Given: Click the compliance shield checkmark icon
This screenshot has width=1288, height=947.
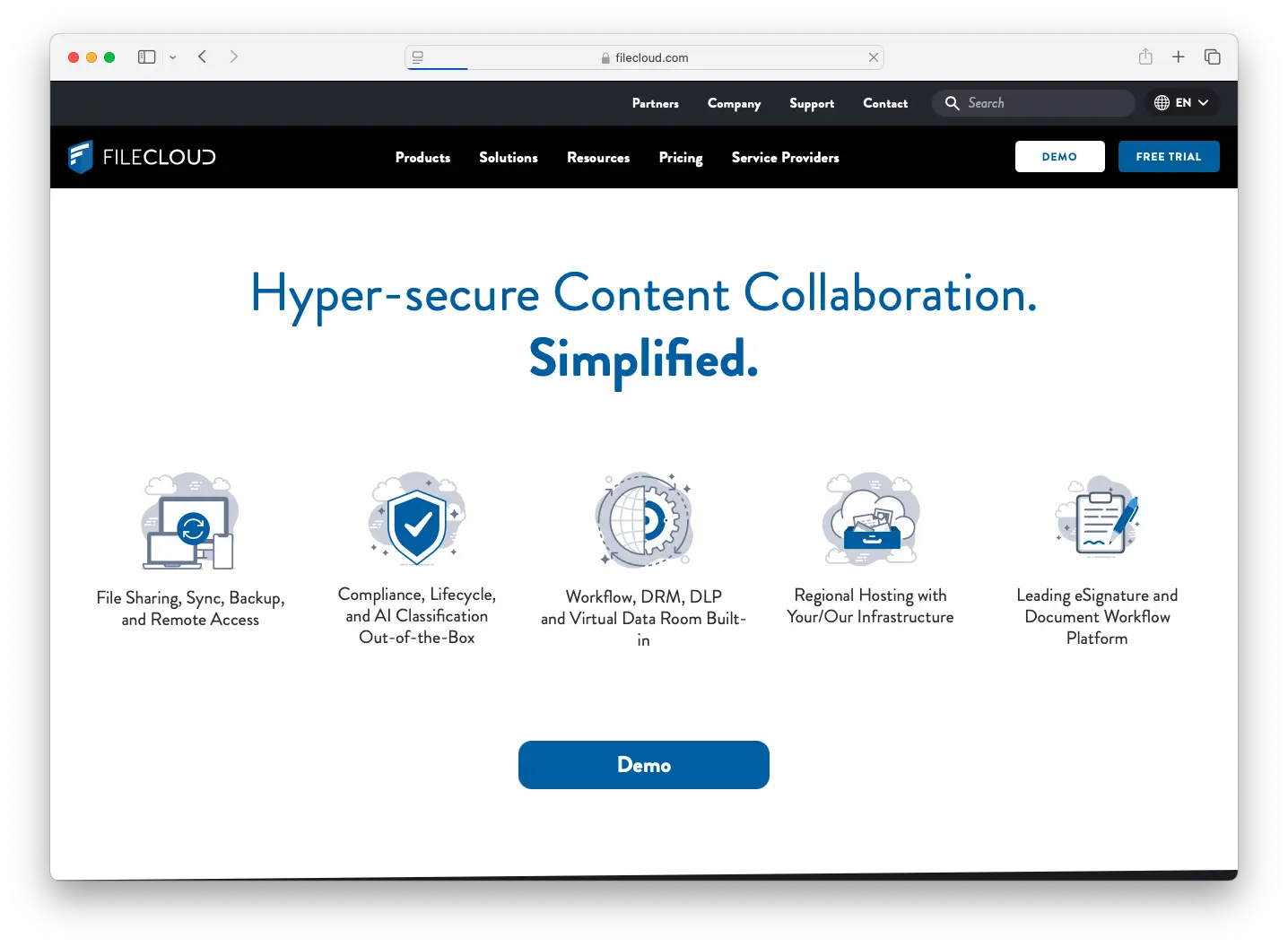Looking at the screenshot, I should pyautogui.click(x=417, y=521).
